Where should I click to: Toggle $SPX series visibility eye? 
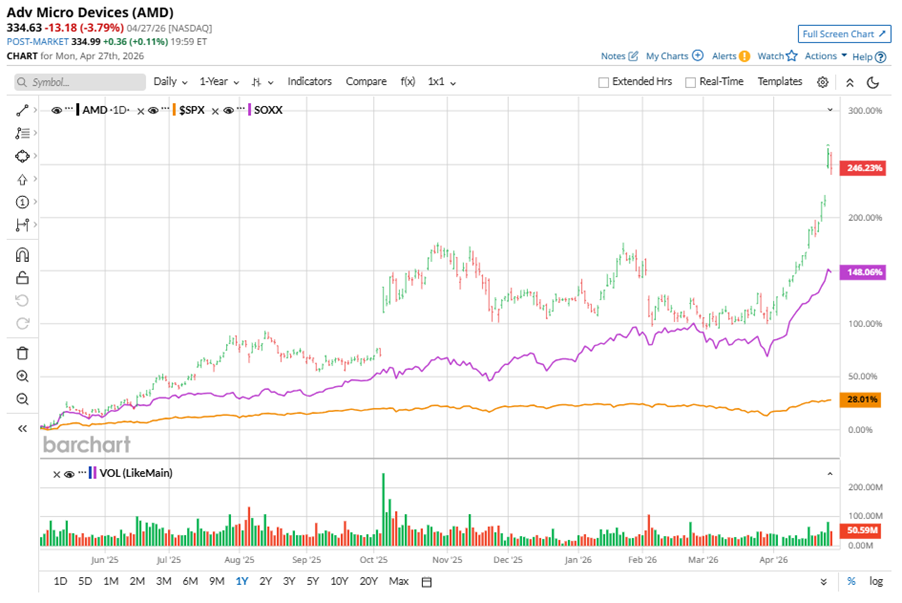(x=153, y=110)
